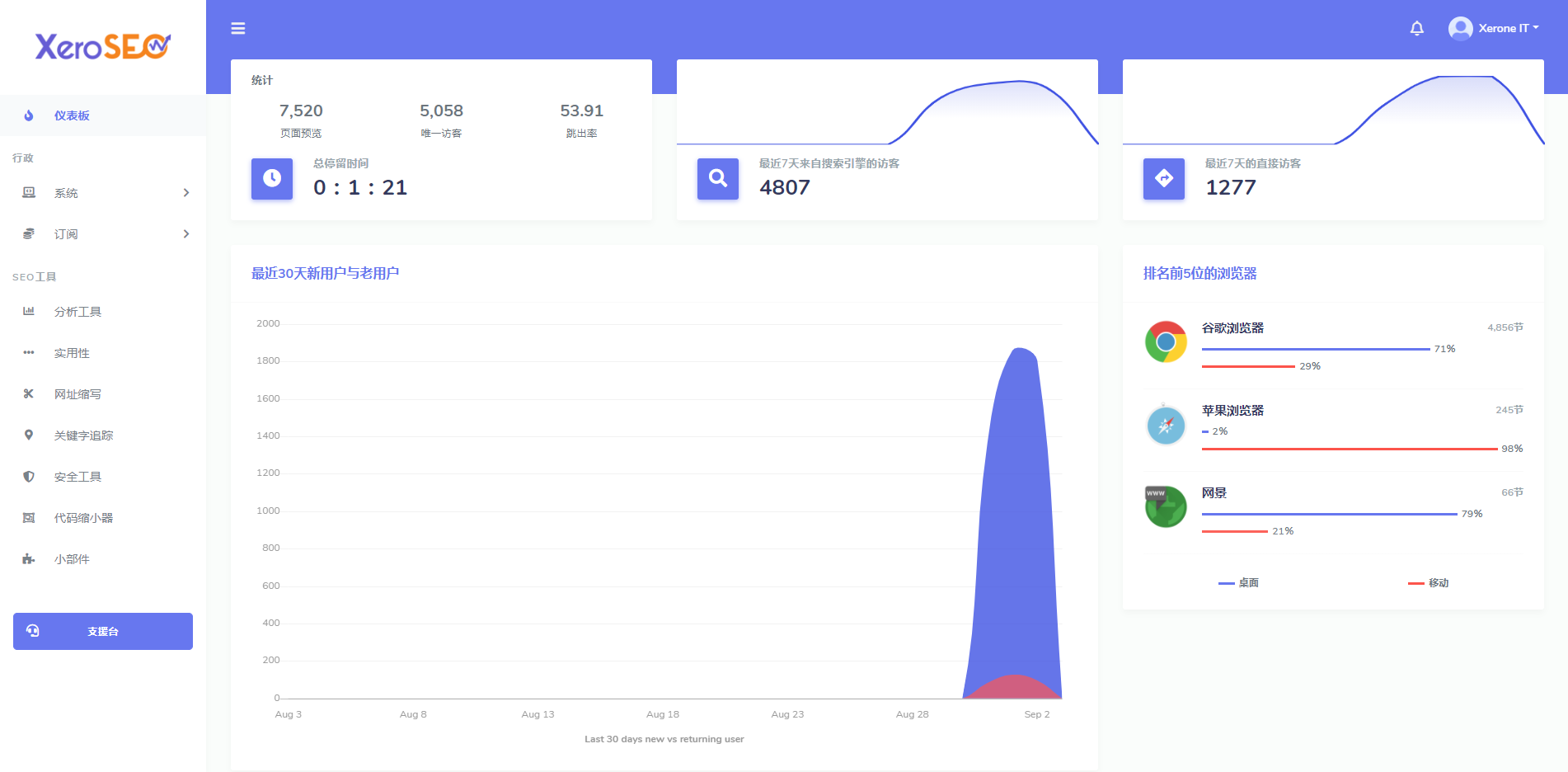
Task: Click the notification bell icon
Action: 1416,27
